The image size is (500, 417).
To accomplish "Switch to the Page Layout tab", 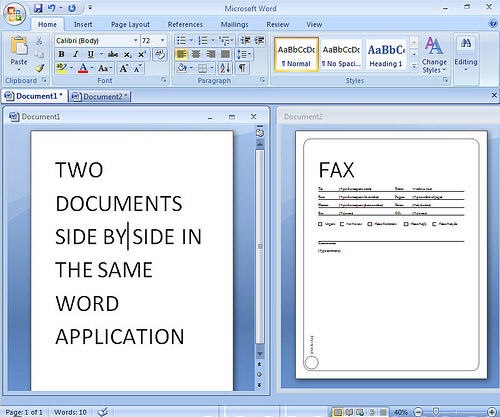I will (x=130, y=25).
